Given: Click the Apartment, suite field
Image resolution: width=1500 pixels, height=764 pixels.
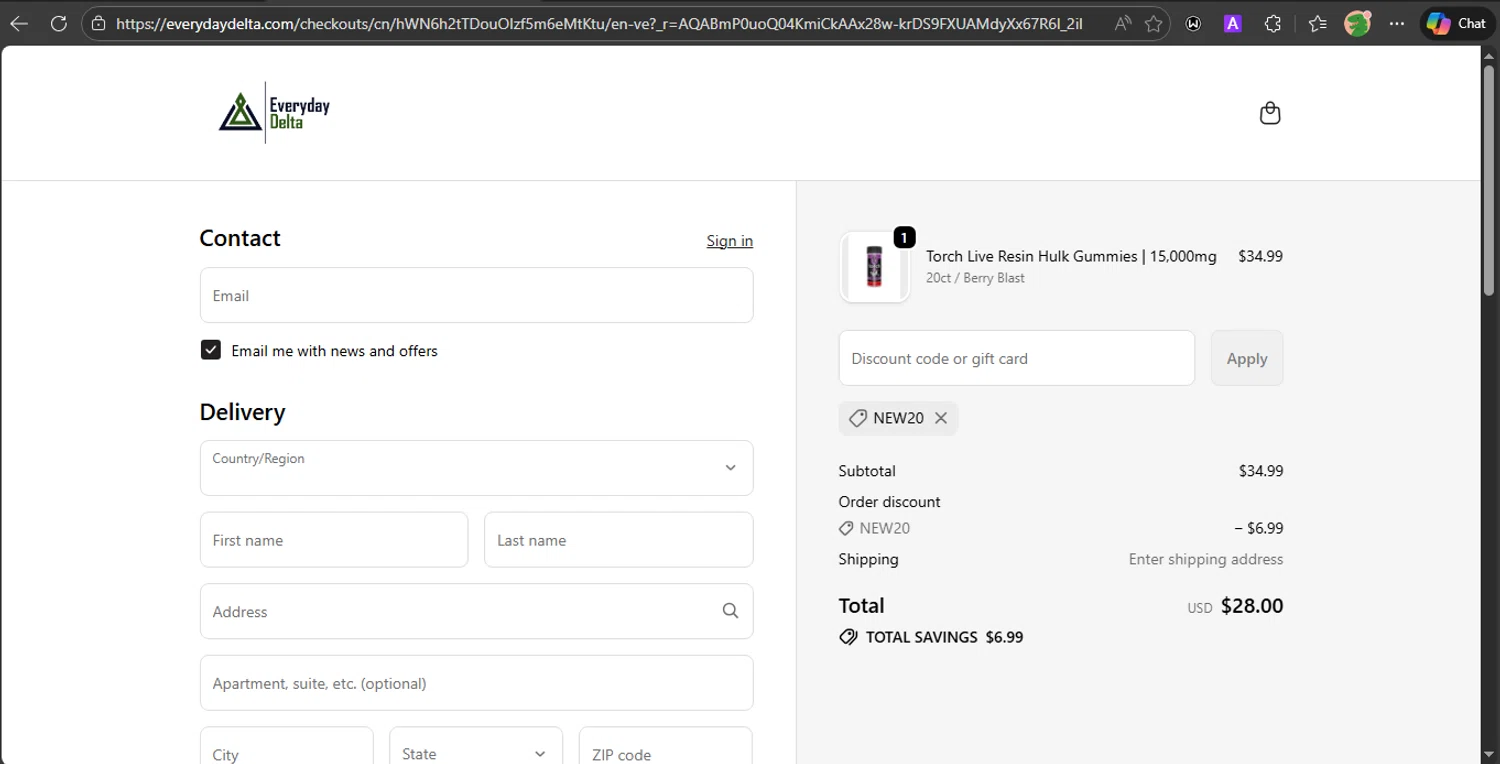Looking at the screenshot, I should tap(476, 683).
